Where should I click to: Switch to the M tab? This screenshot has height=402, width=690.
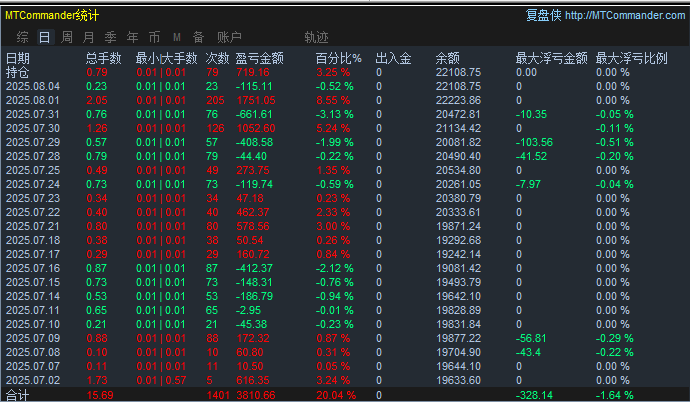point(177,37)
